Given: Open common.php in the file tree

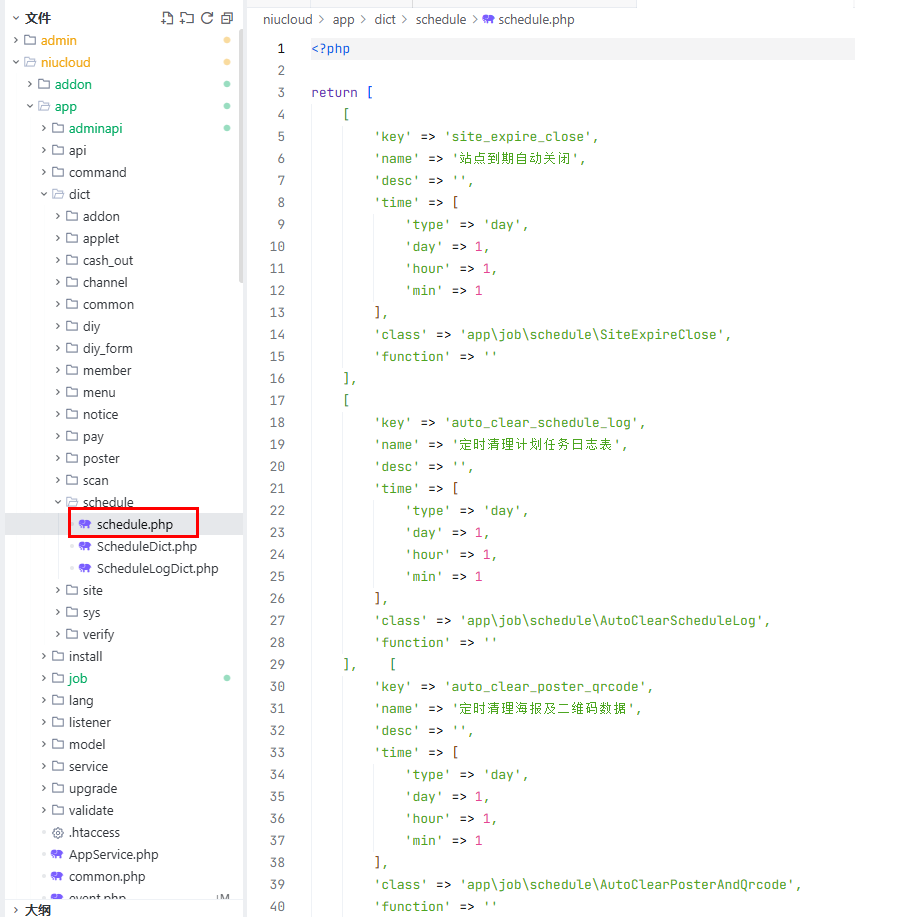Looking at the screenshot, I should 106,877.
